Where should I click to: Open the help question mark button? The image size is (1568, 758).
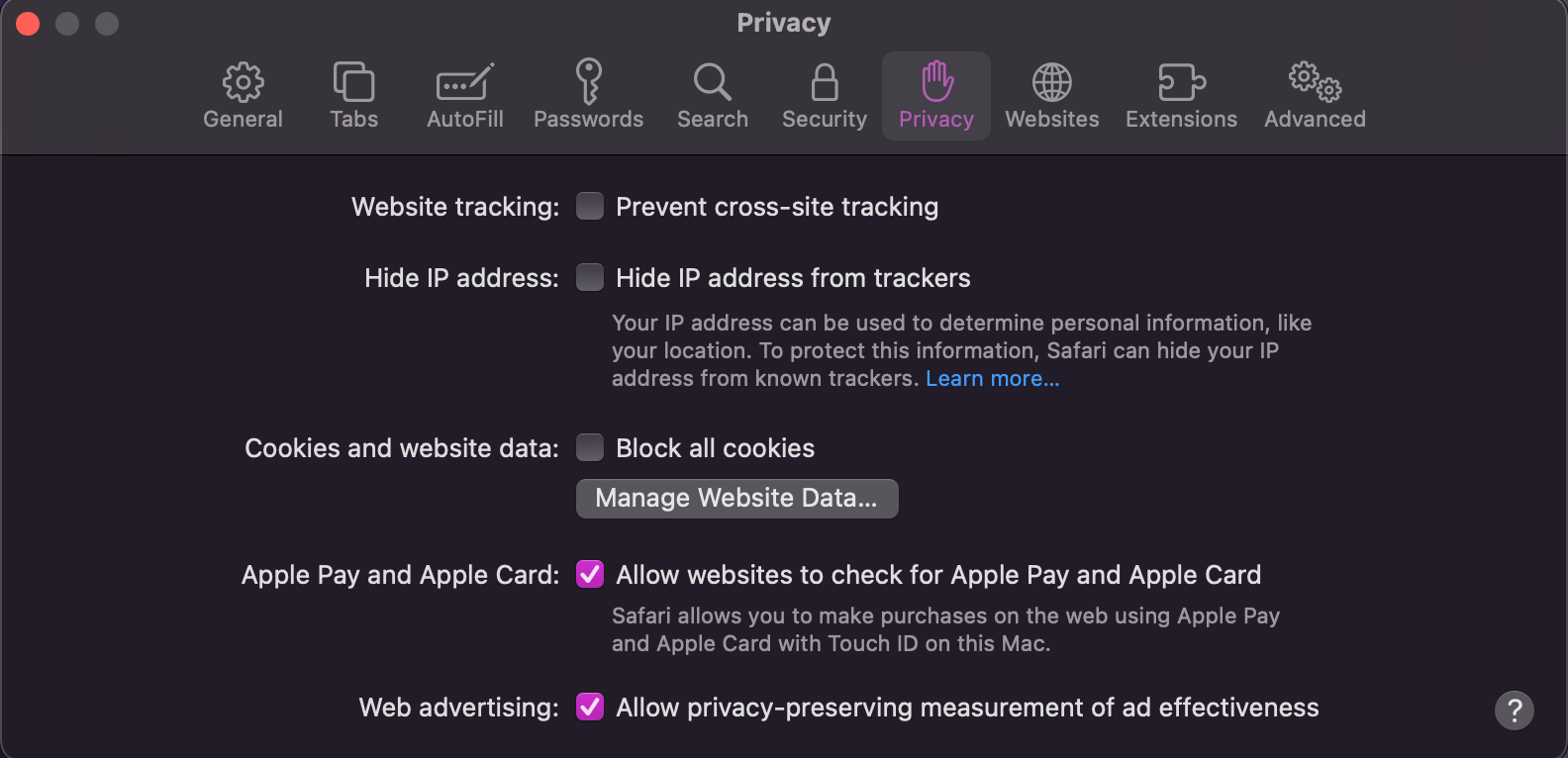coord(1513,711)
